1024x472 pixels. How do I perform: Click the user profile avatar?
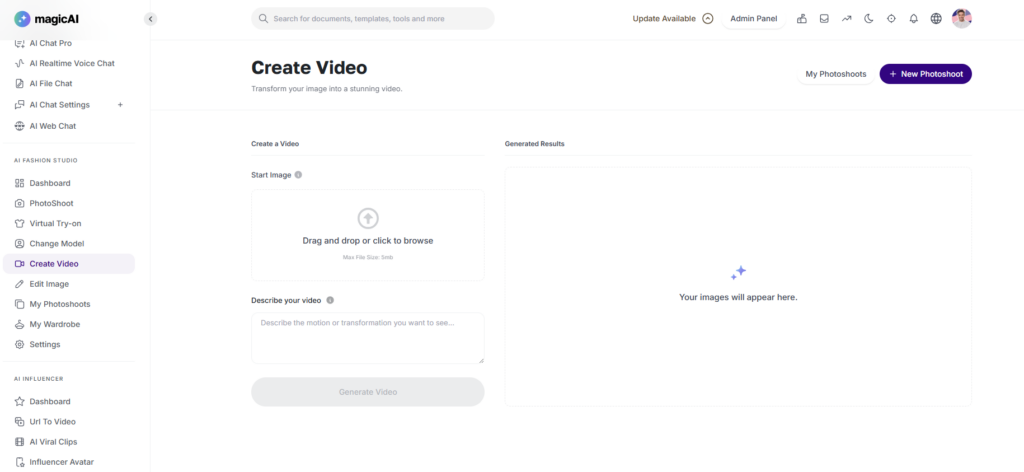pyautogui.click(x=961, y=18)
